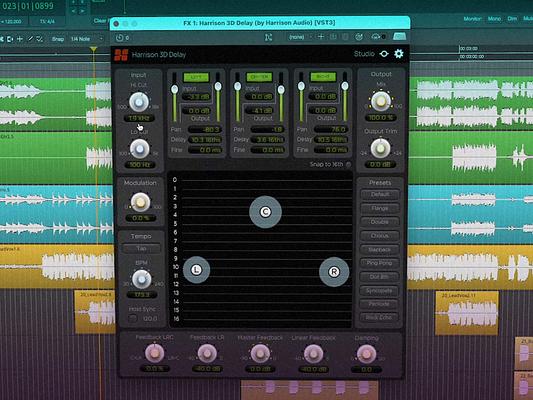This screenshot has height=400, width=533.
Task: Click the Master Feedback knob
Action: coord(260,353)
